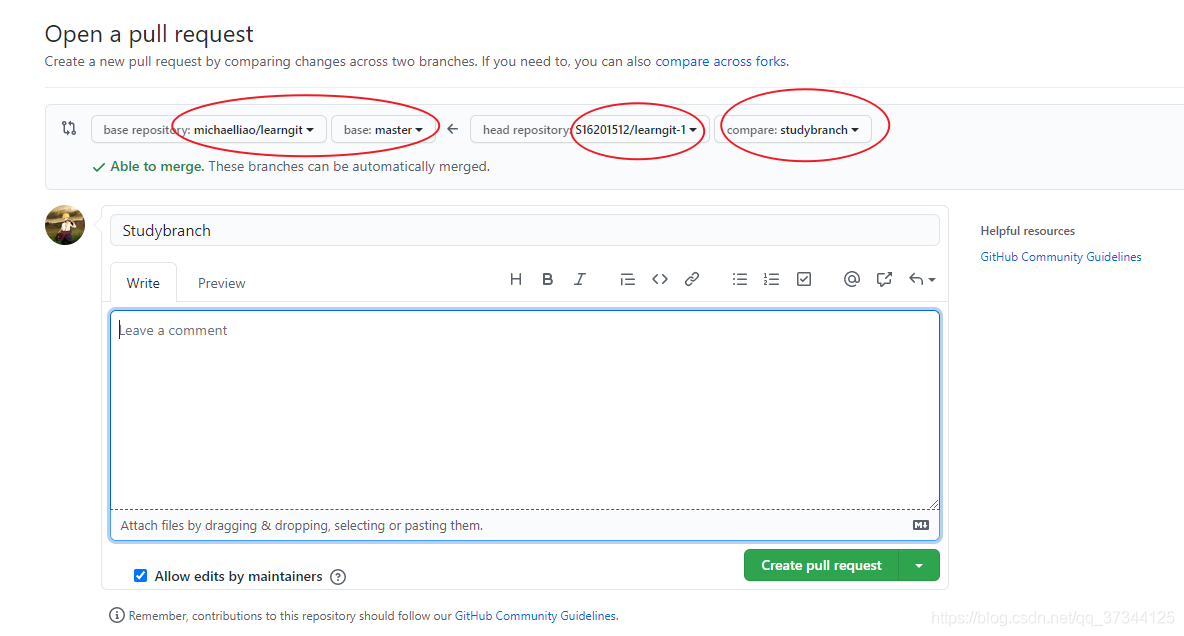
Task: Click Attach files by dragging & dropping bar
Action: tap(525, 525)
